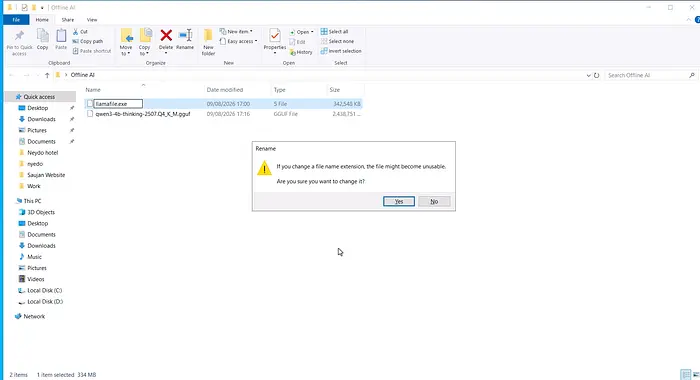Open the Open dropdown in ribbon
Screen dimensions: 700x380
tap(301, 32)
